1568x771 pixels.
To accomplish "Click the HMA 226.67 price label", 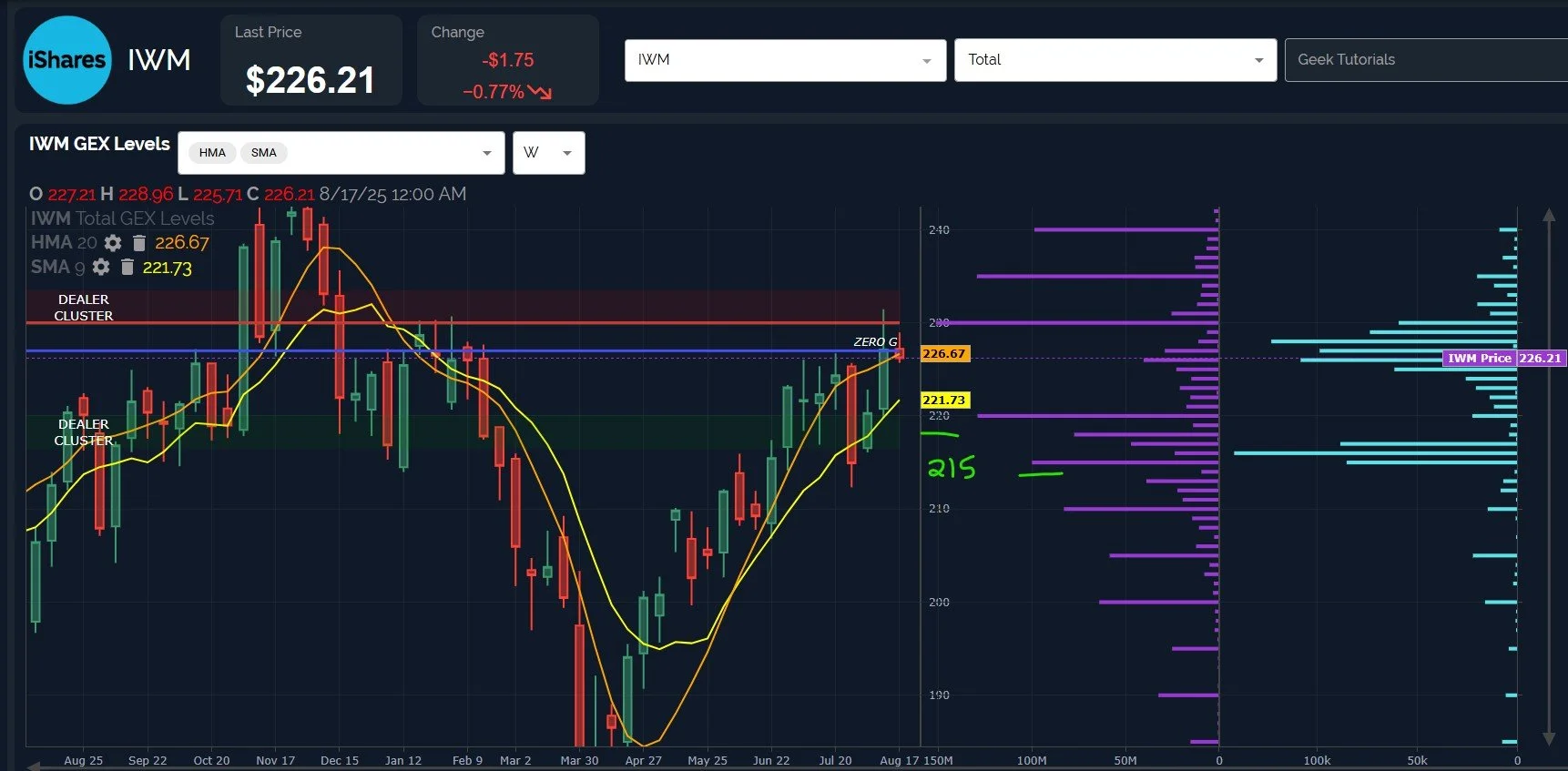I will (x=944, y=353).
